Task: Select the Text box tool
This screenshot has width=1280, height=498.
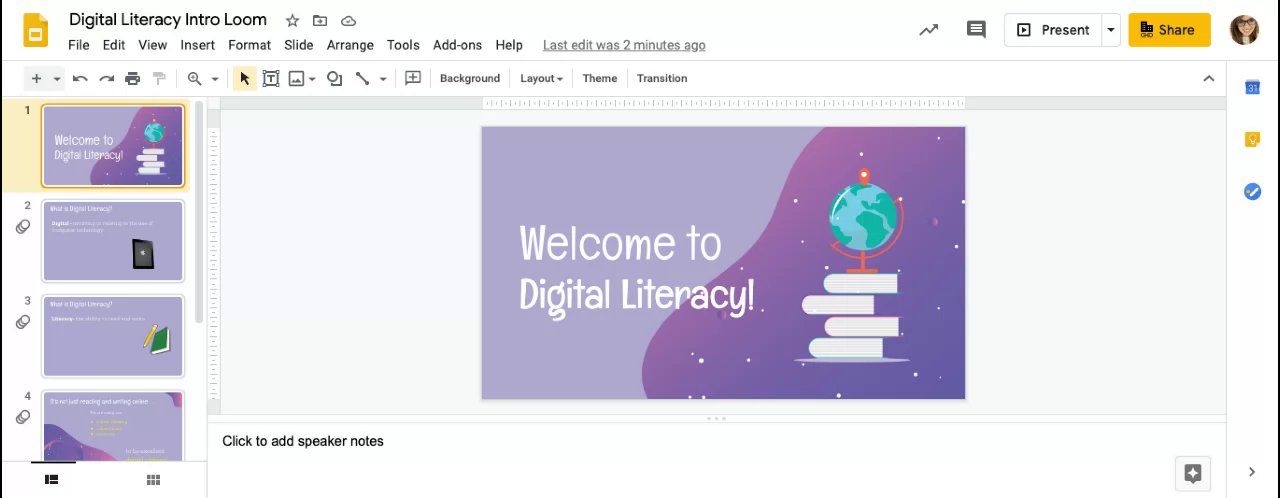Action: click(270, 78)
